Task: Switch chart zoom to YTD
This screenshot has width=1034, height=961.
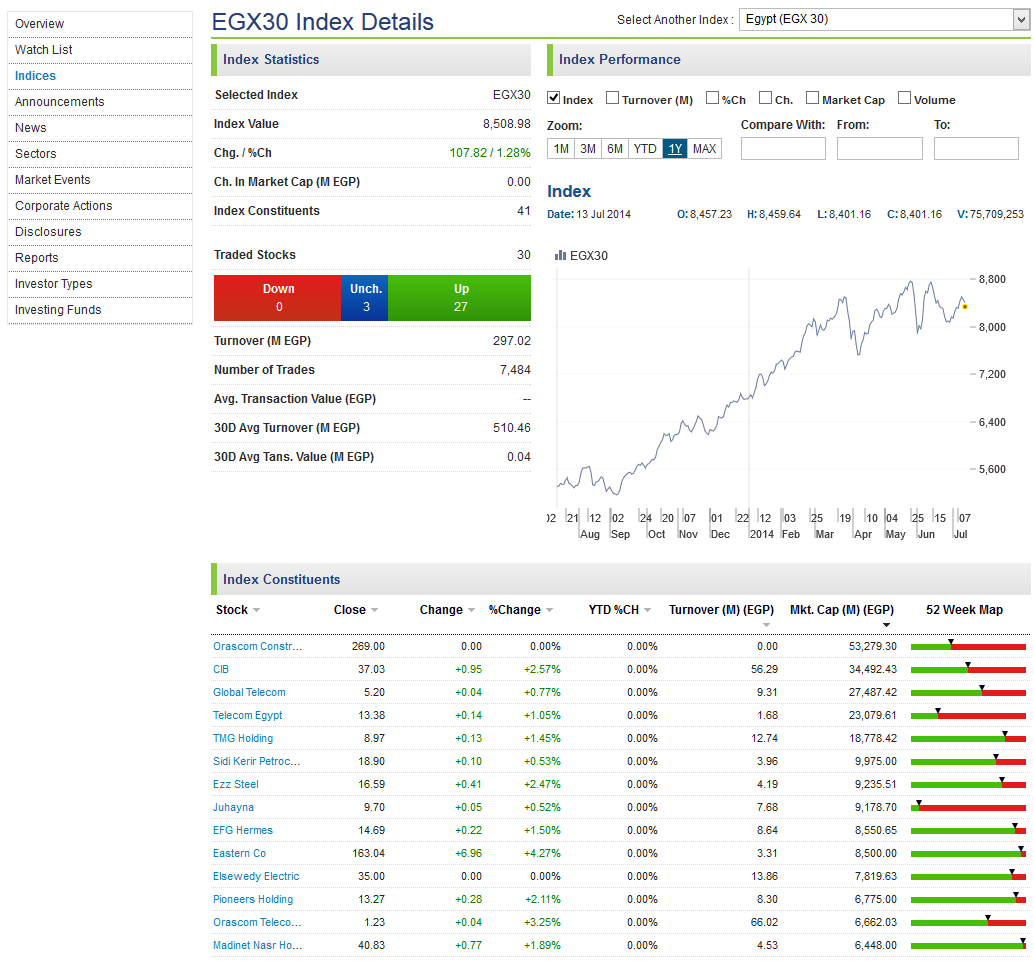Action: 645,148
